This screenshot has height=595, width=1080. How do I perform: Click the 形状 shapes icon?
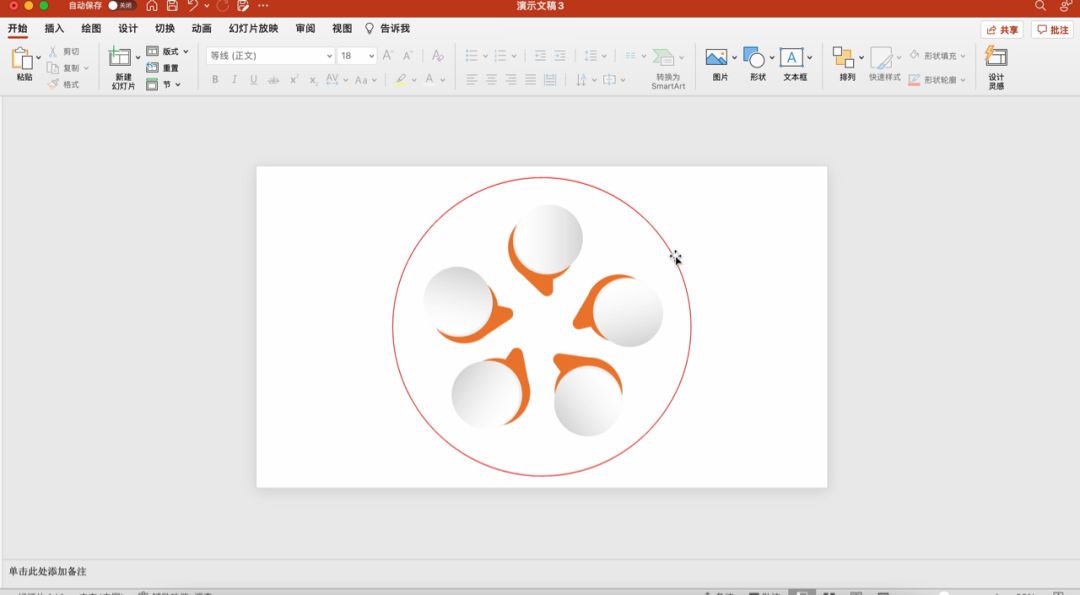754,58
